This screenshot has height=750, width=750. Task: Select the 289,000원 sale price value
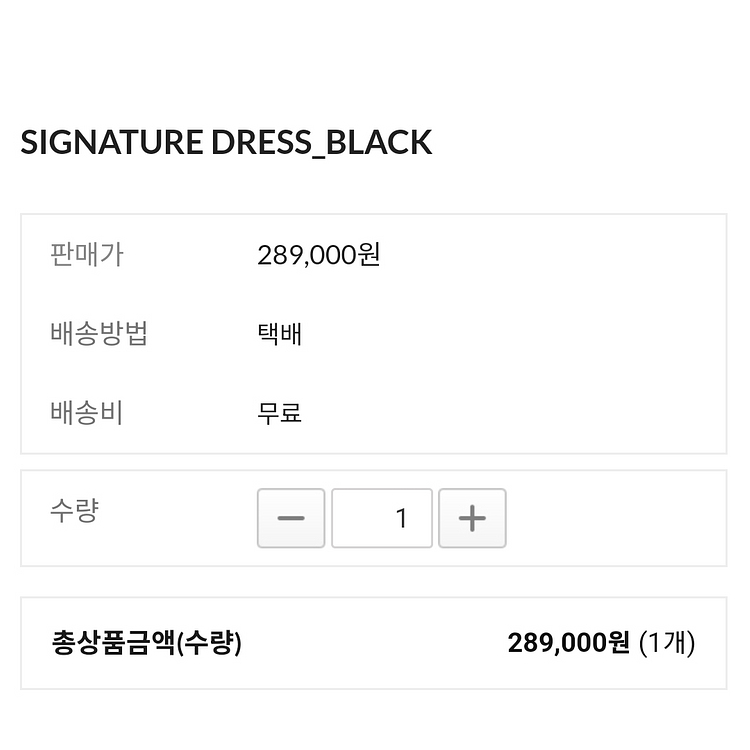pyautogui.click(x=318, y=255)
